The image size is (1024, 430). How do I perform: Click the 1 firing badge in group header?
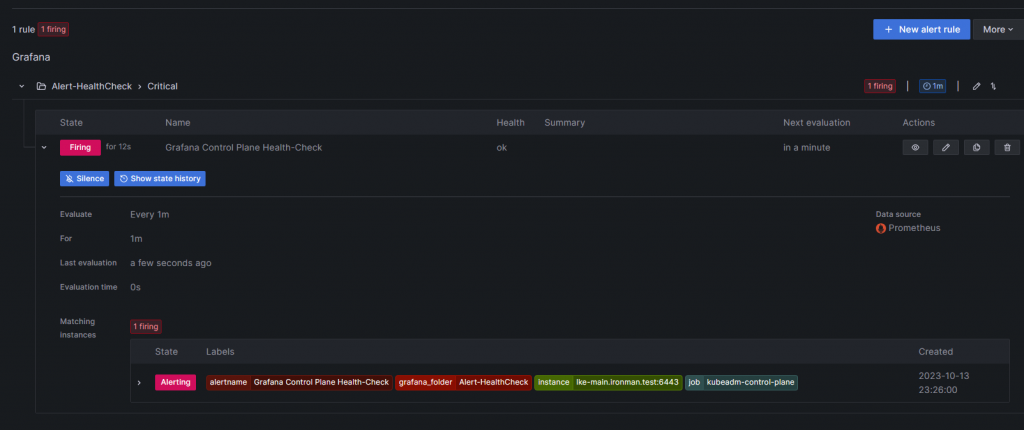(x=880, y=86)
